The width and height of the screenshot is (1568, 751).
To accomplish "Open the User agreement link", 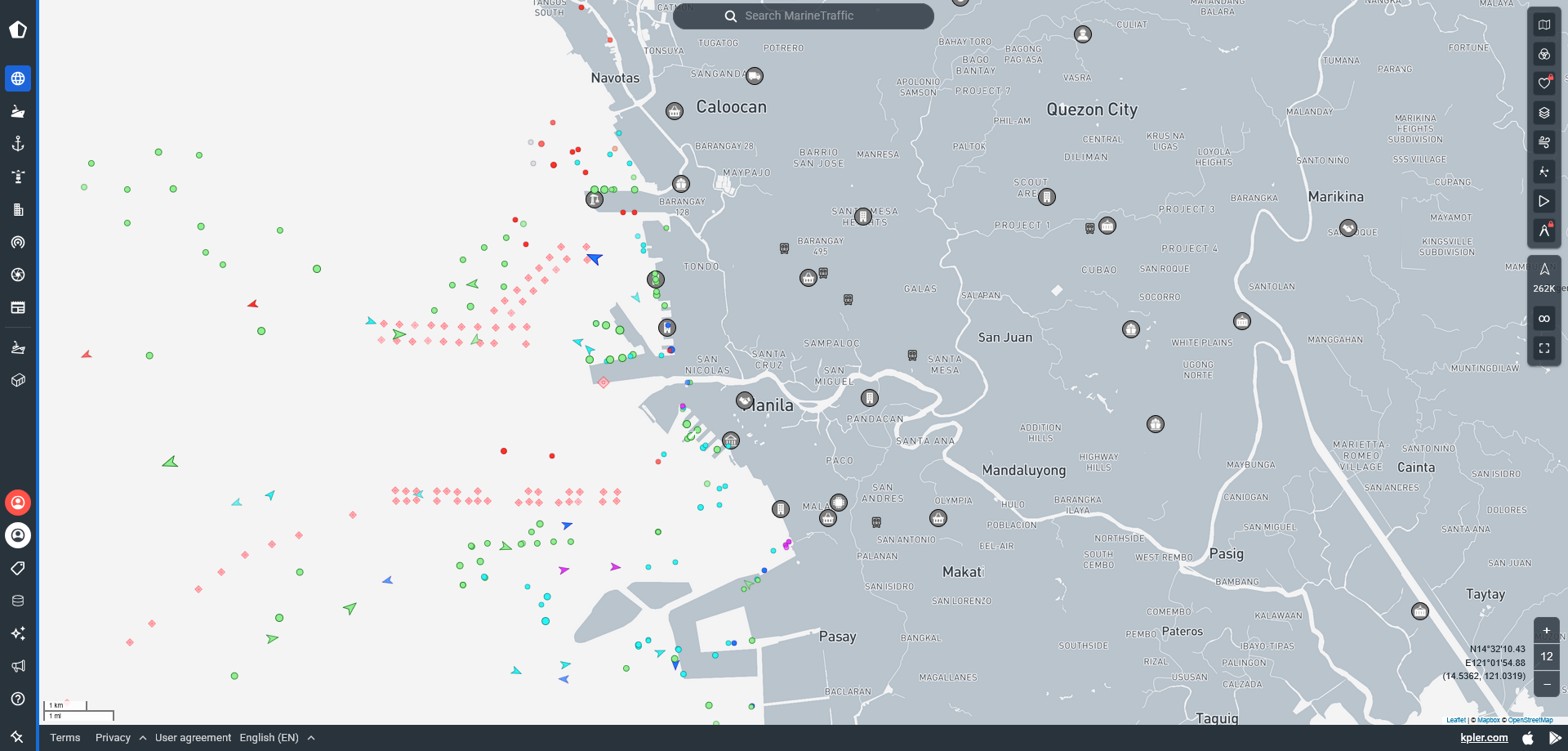I will 193,738.
